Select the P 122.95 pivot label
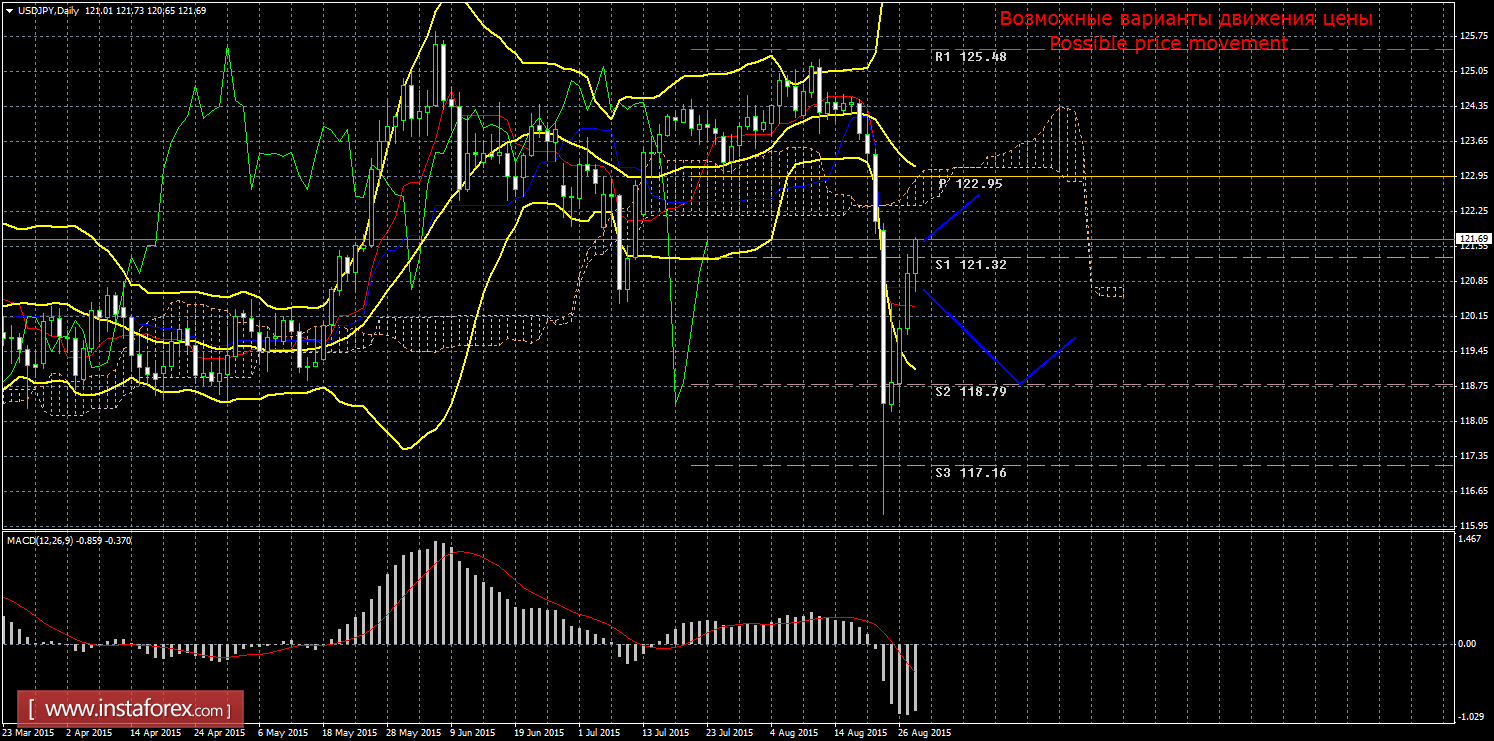Image resolution: width=1494 pixels, height=741 pixels. tap(970, 184)
